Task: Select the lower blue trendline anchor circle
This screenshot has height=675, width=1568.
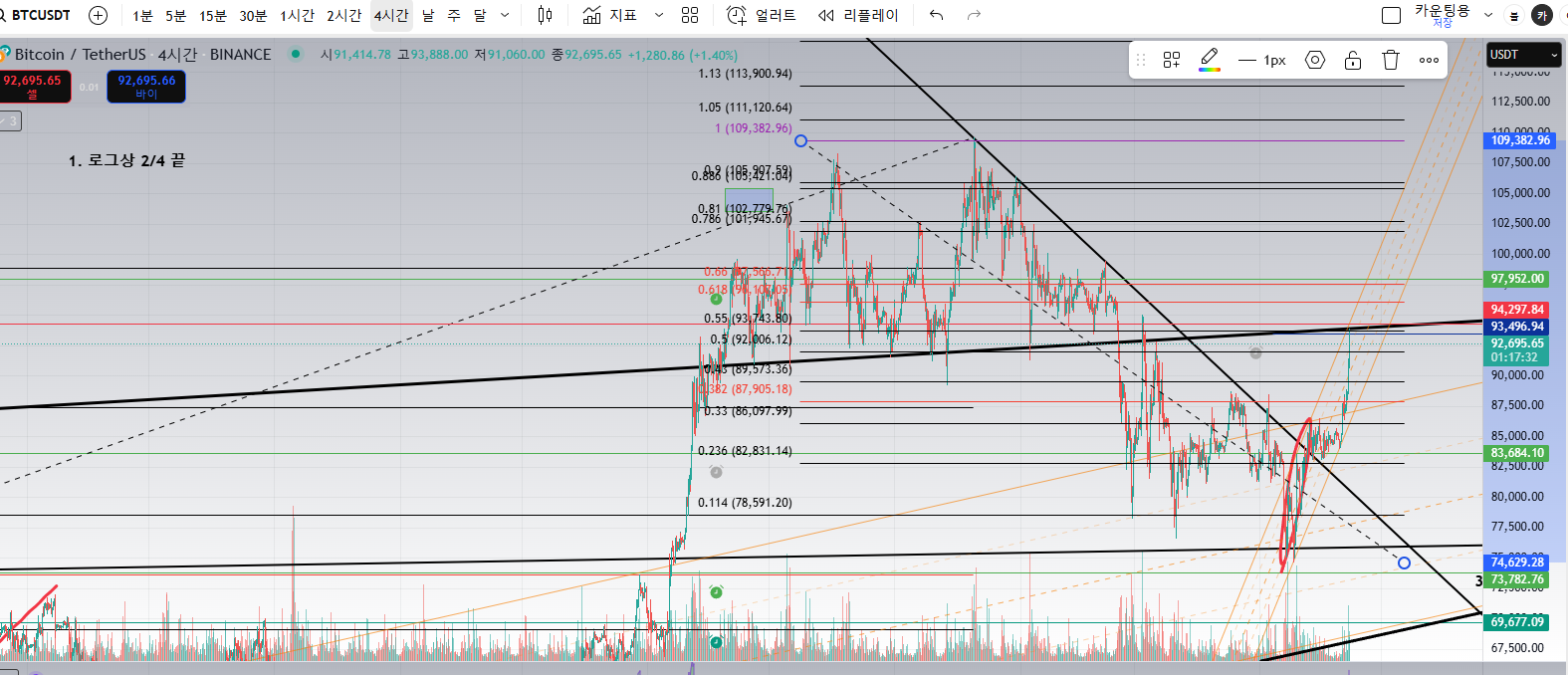Action: pos(1404,562)
